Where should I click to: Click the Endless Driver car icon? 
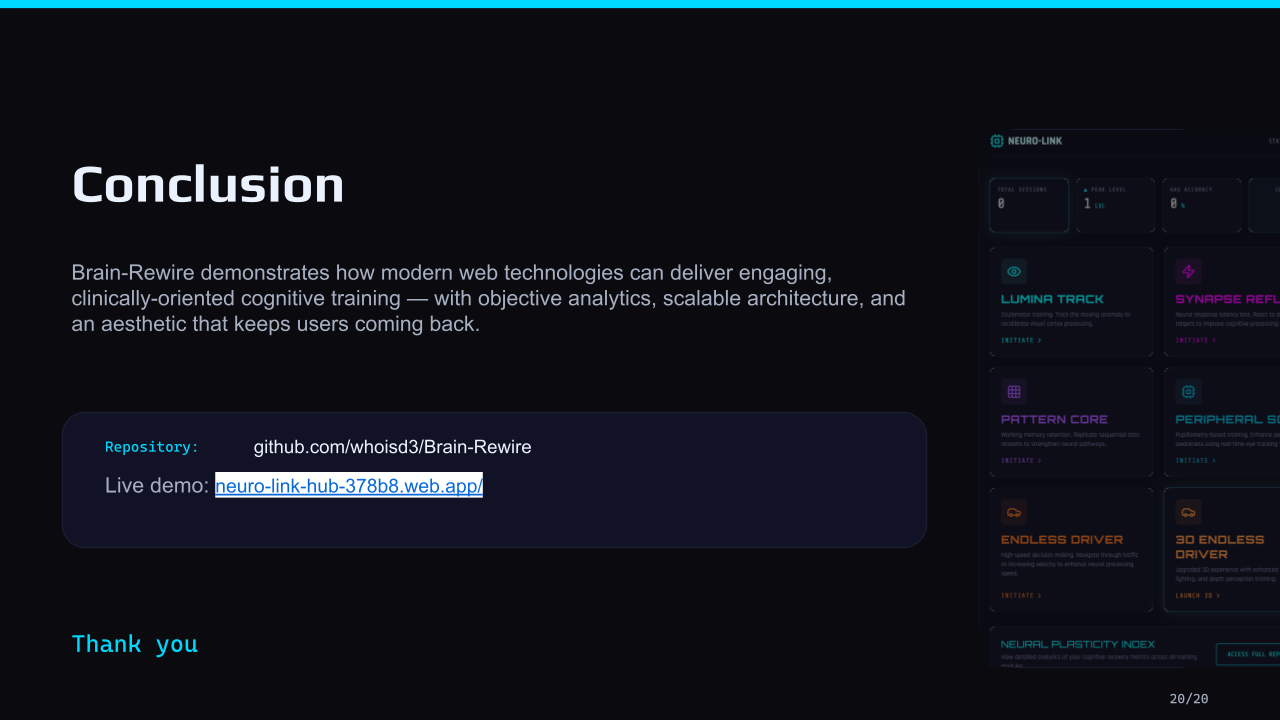pyautogui.click(x=1014, y=512)
